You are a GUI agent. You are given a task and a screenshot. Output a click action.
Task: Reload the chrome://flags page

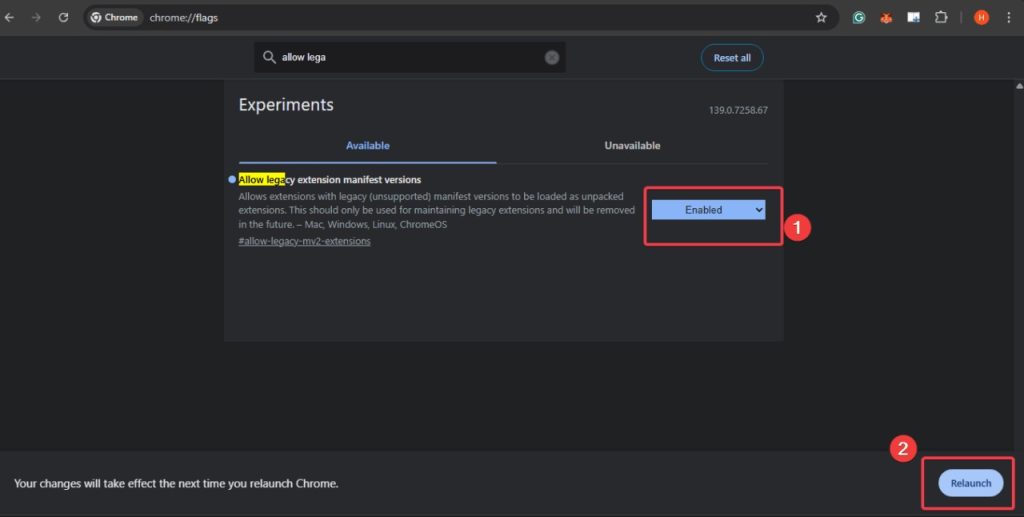(63, 17)
